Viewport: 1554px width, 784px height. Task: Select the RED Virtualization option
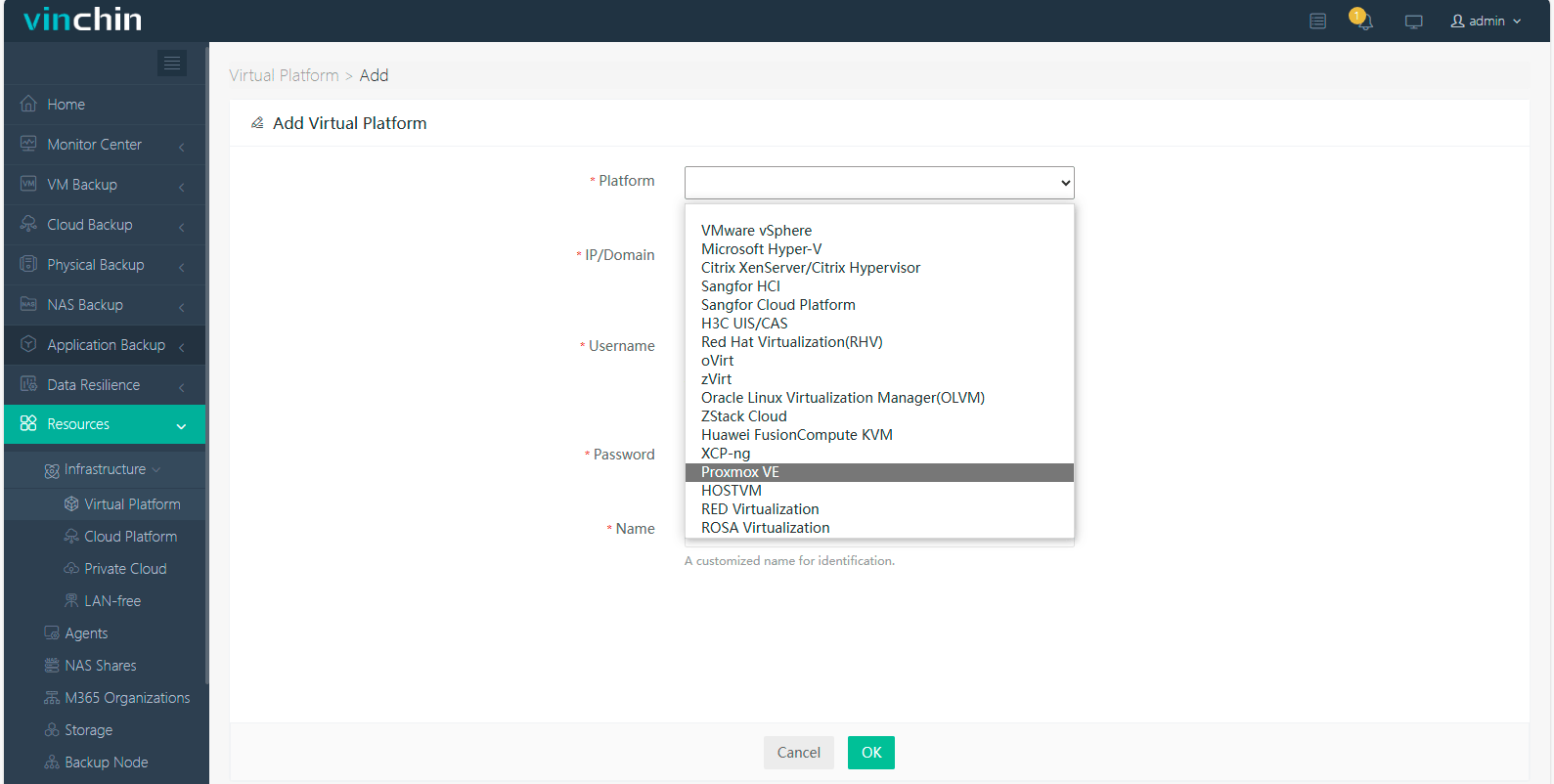click(x=879, y=509)
